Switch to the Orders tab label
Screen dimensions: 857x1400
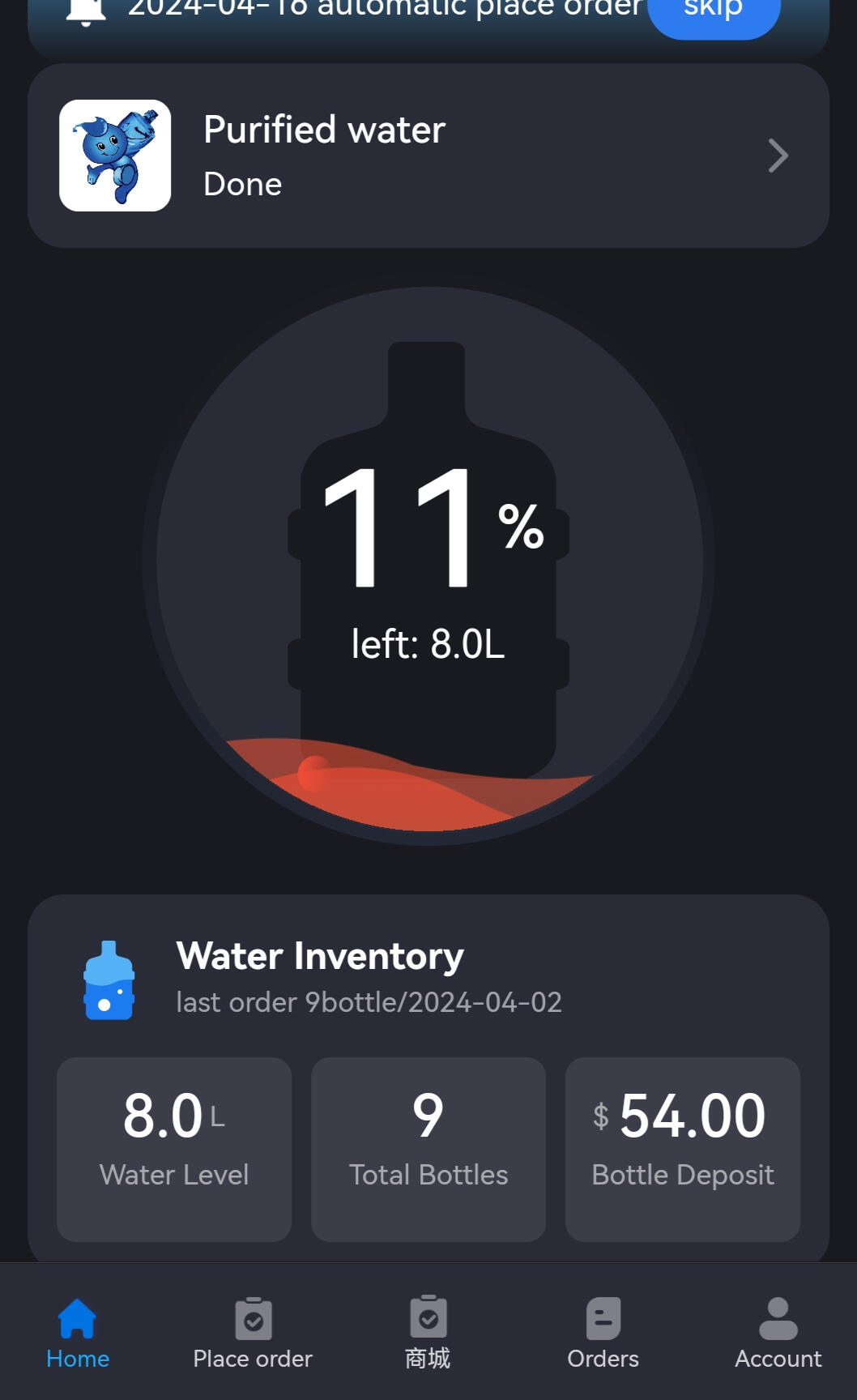[603, 1359]
